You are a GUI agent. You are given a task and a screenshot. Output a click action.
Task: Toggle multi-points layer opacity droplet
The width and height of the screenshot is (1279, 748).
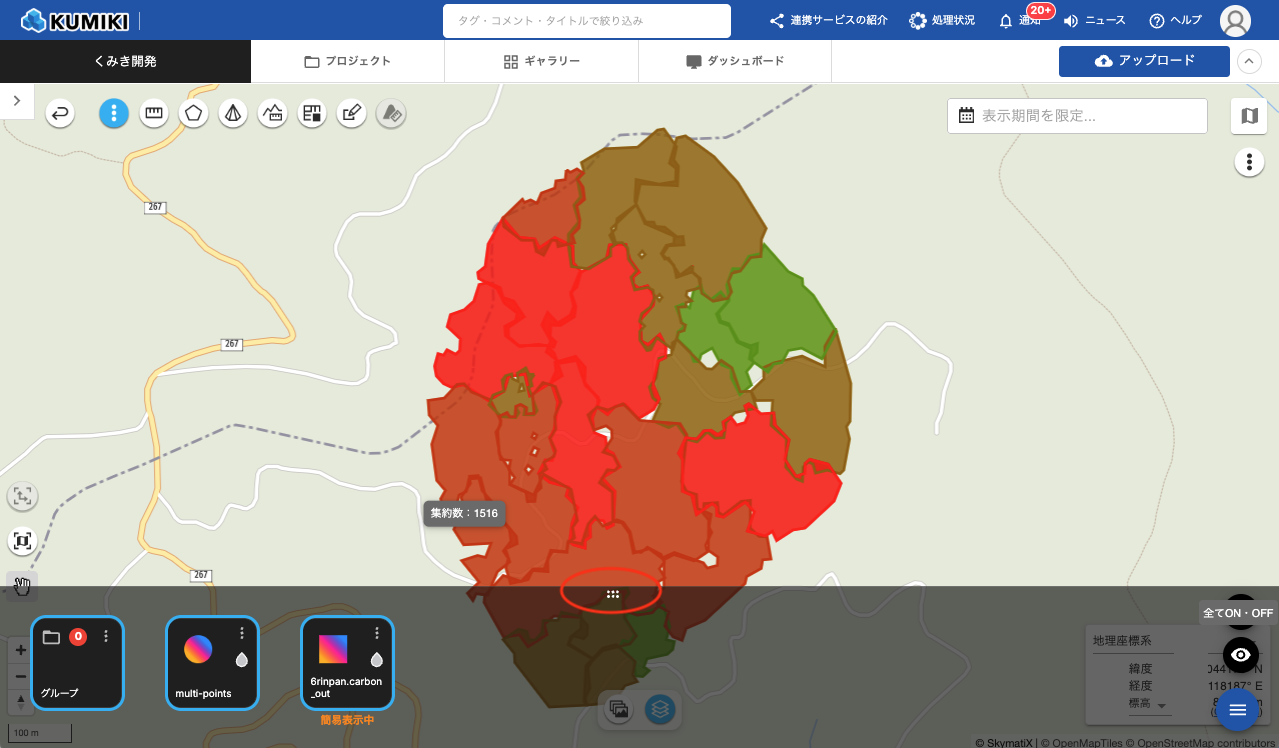(x=241, y=660)
